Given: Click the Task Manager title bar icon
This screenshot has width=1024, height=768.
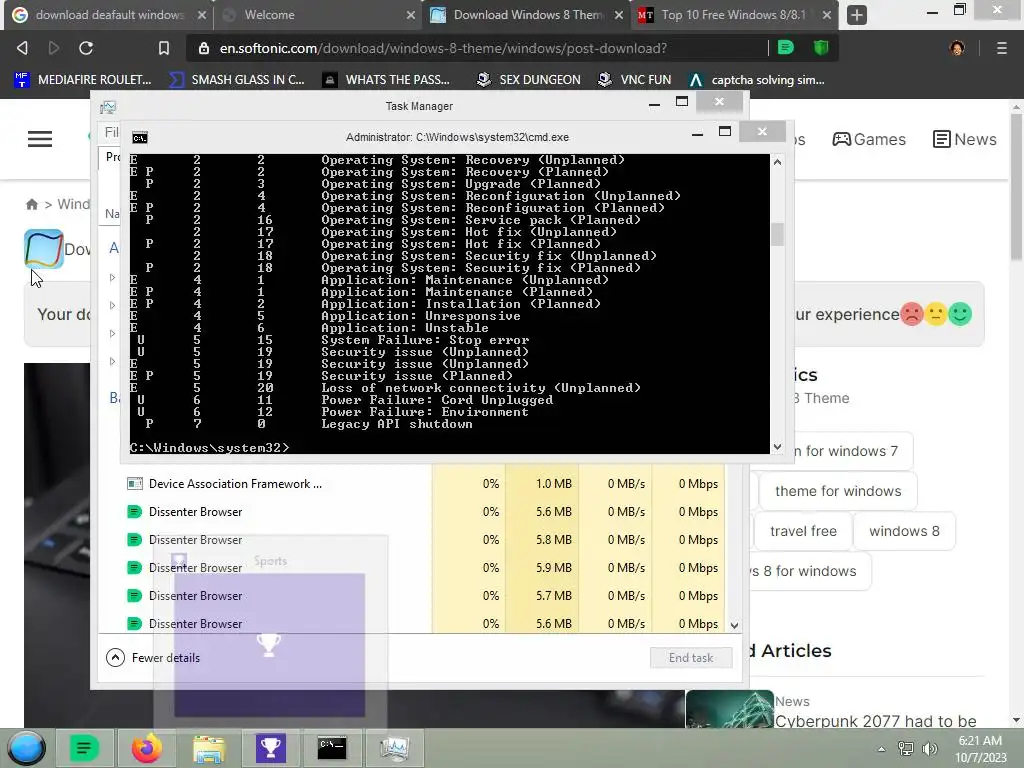Looking at the screenshot, I should [108, 106].
